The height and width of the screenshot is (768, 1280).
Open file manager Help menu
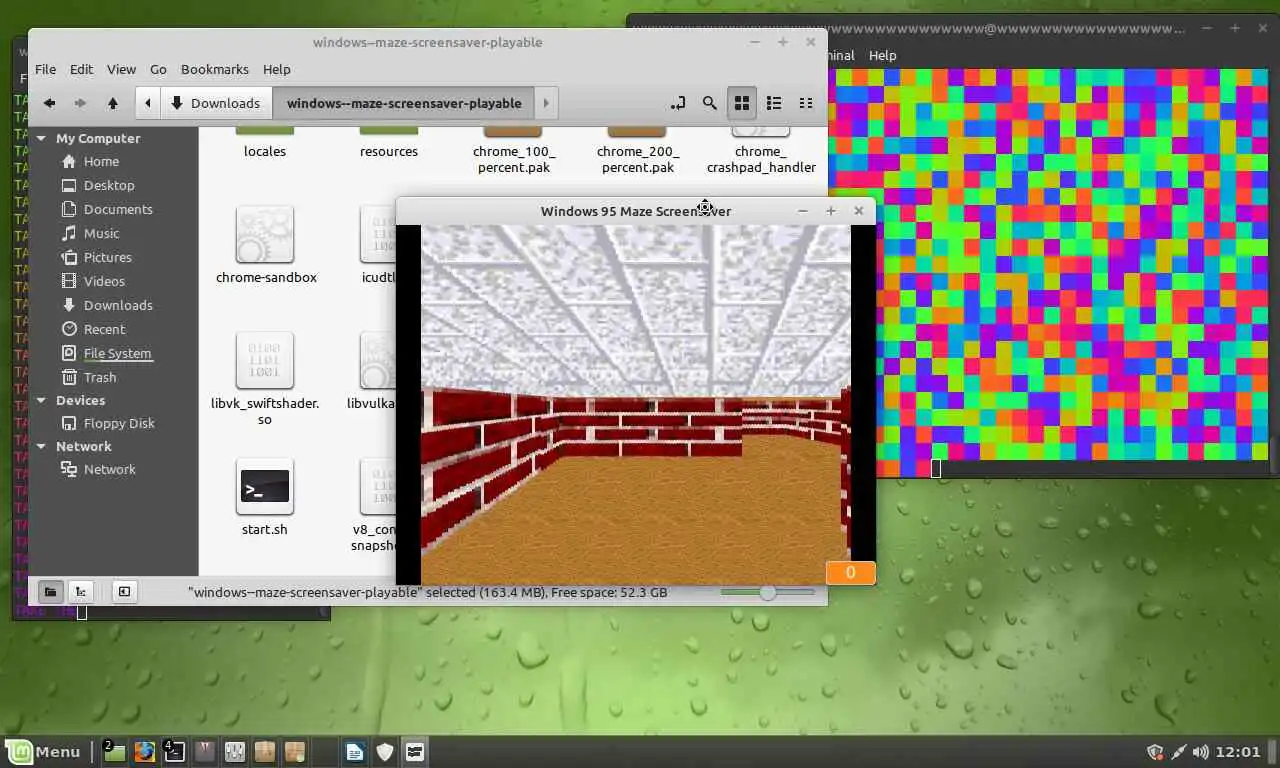pos(277,69)
